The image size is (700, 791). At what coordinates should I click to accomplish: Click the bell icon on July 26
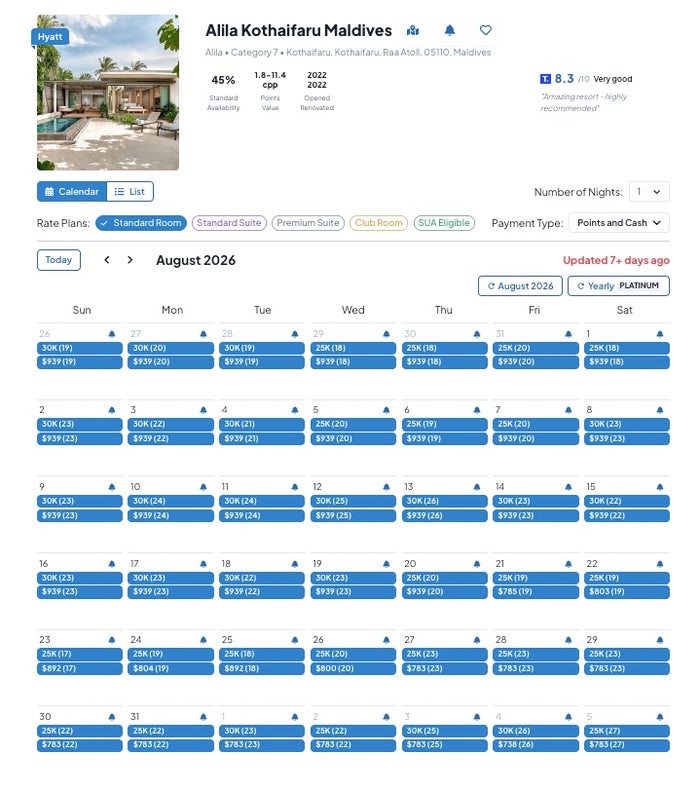[x=112, y=334]
